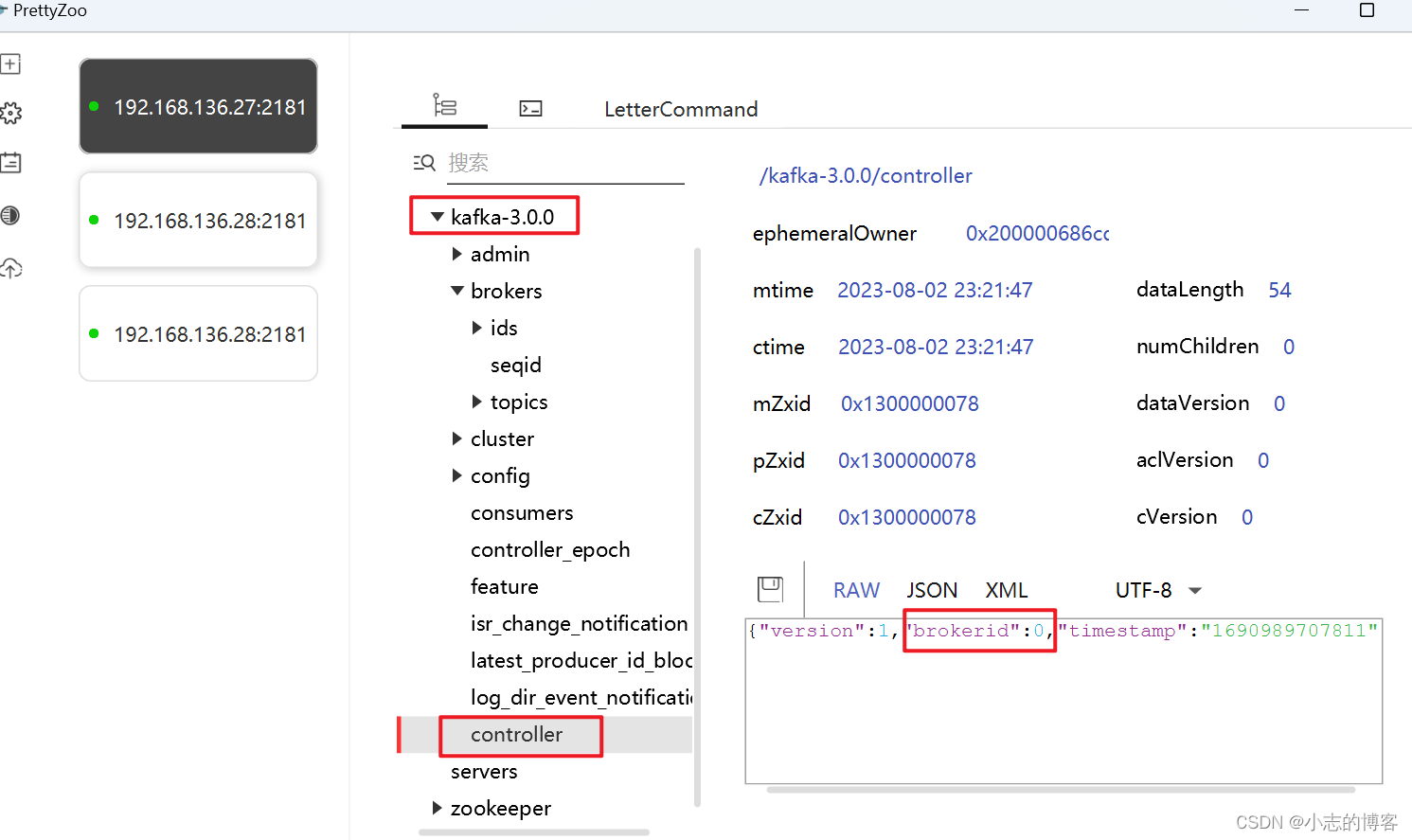
Task: Click the mtime value 2023-08-02 23:21:47
Action: pyautogui.click(x=935, y=290)
